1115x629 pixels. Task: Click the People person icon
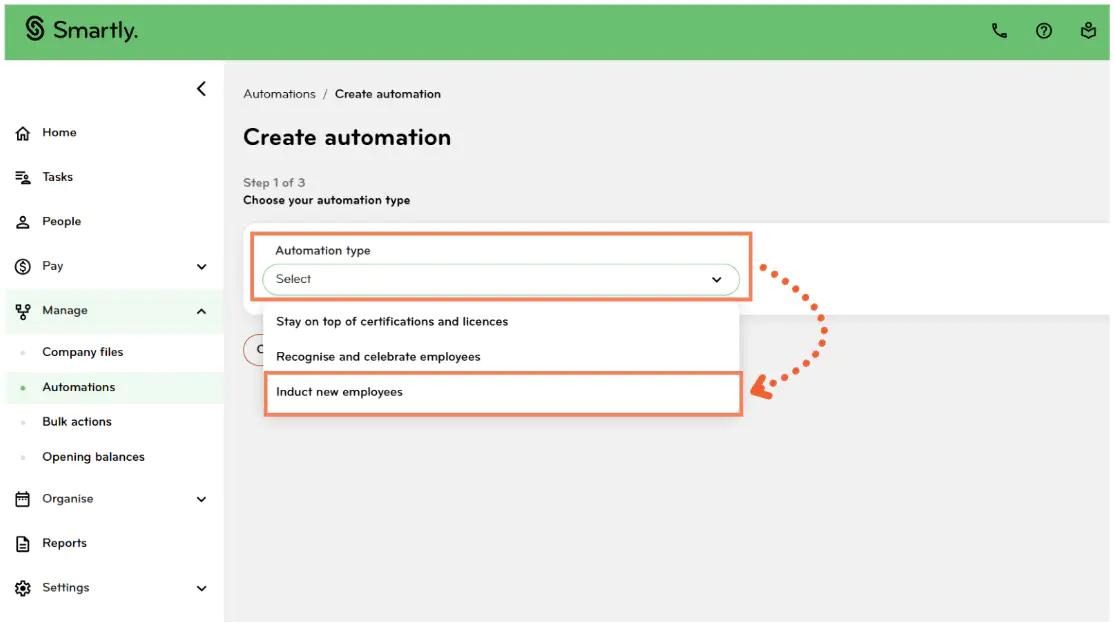[23, 222]
